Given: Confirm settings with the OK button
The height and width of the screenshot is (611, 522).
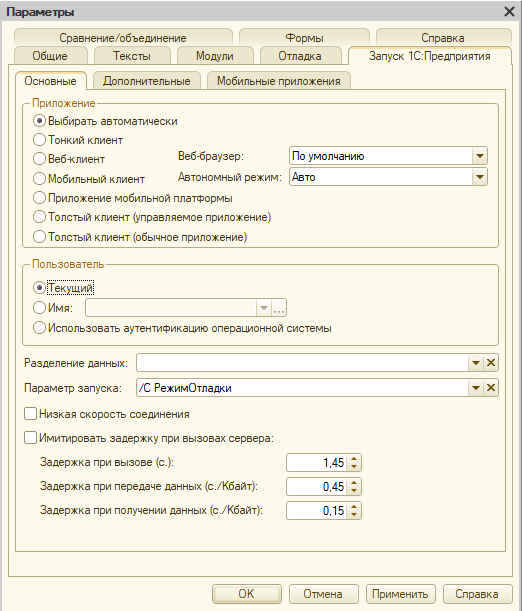Looking at the screenshot, I should [247, 594].
